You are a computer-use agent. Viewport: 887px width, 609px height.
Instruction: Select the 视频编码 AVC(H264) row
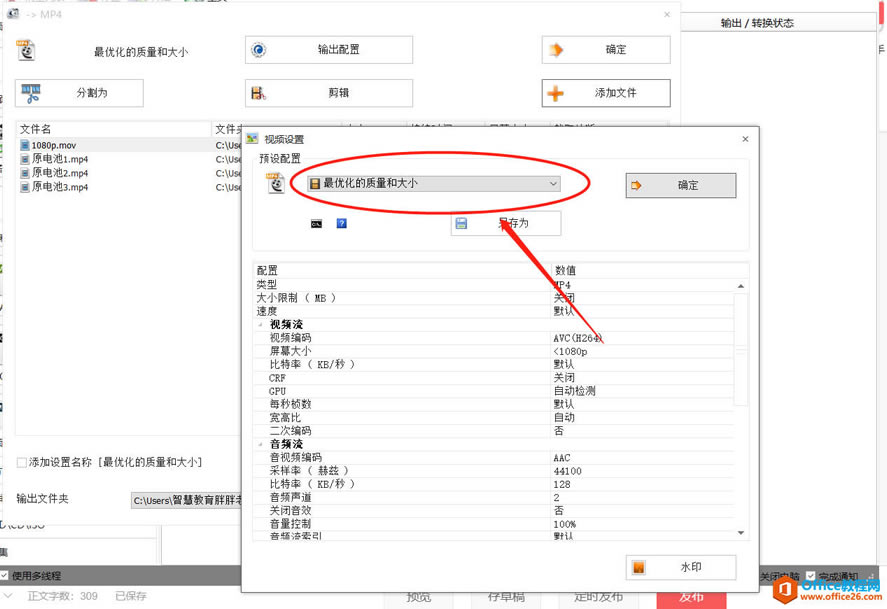pos(495,338)
